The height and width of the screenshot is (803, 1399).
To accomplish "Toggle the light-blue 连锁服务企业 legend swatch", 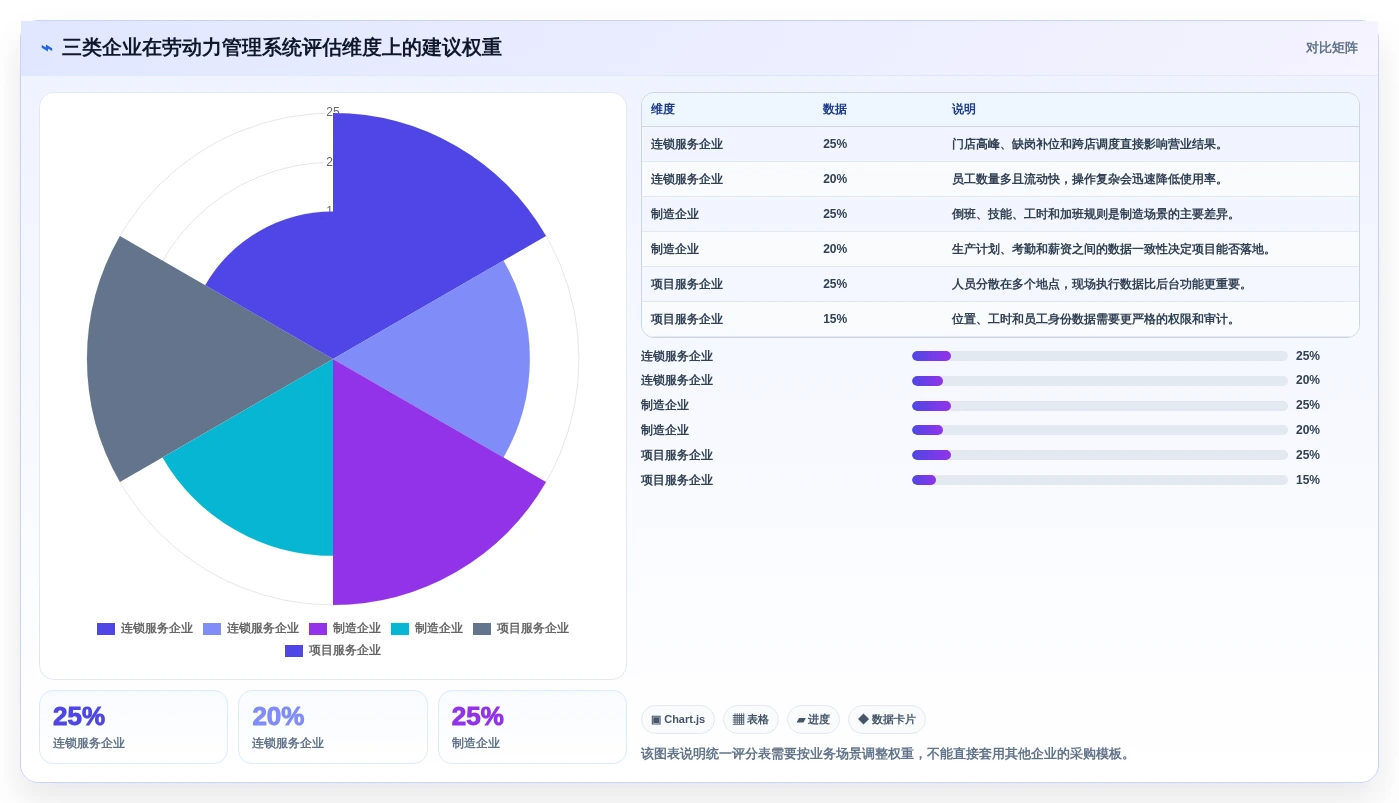I will click(x=212, y=629).
